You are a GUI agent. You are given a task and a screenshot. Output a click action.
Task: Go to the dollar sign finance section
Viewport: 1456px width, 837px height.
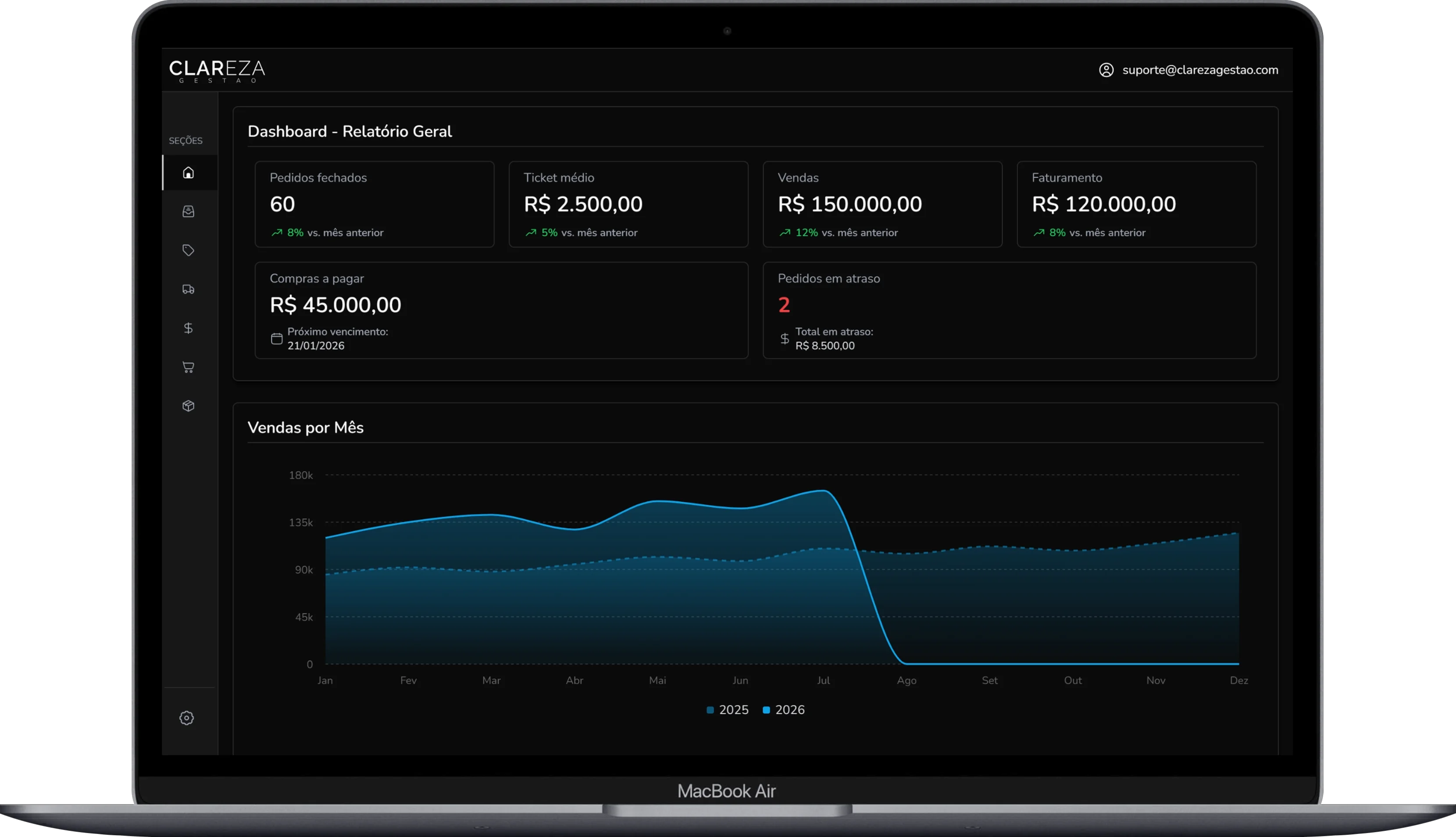188,328
